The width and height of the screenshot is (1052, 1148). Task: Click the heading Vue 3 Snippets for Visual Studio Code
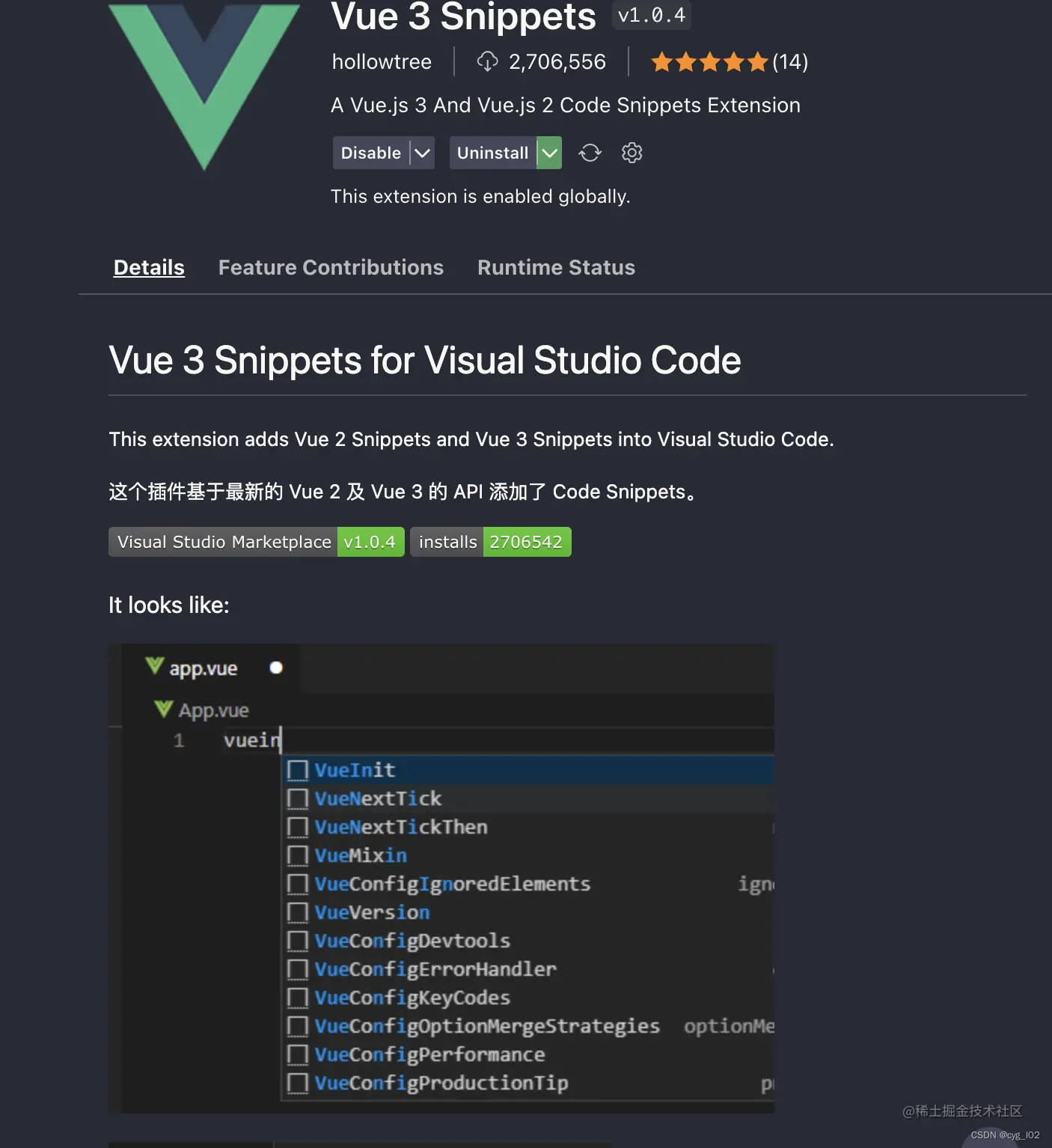pyautogui.click(x=425, y=360)
